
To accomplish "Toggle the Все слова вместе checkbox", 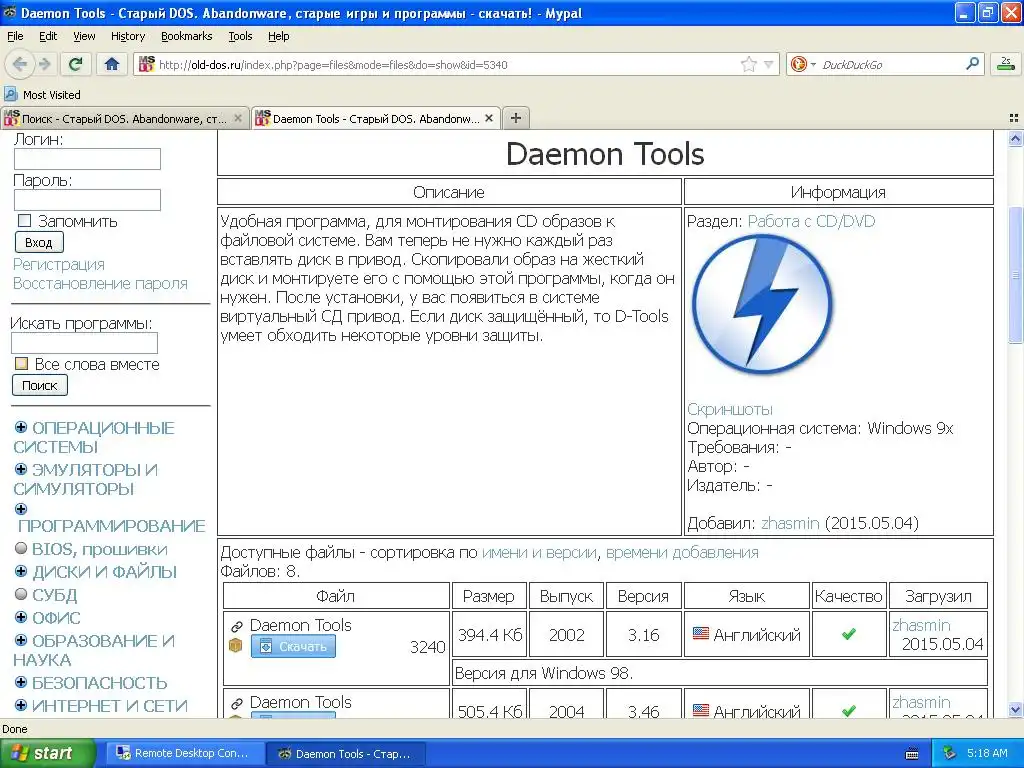I will click(x=21, y=364).
